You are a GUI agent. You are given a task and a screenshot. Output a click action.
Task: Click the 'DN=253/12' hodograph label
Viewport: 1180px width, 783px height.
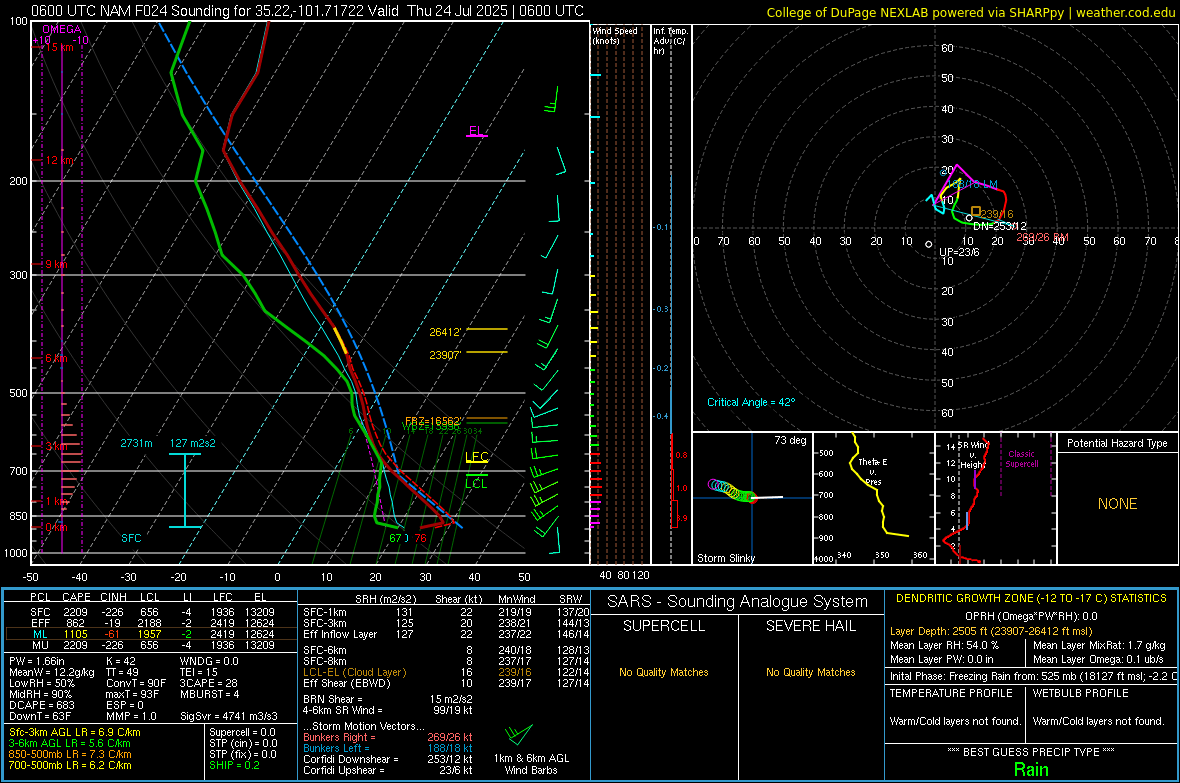(x=999, y=226)
